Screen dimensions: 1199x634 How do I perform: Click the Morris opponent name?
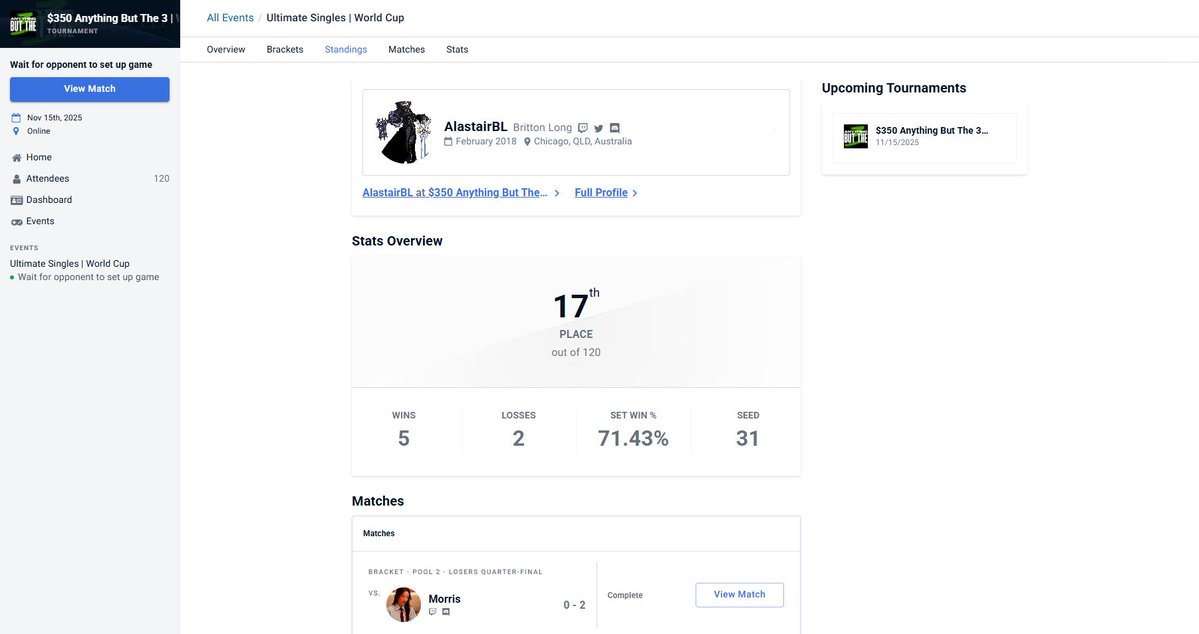point(444,599)
